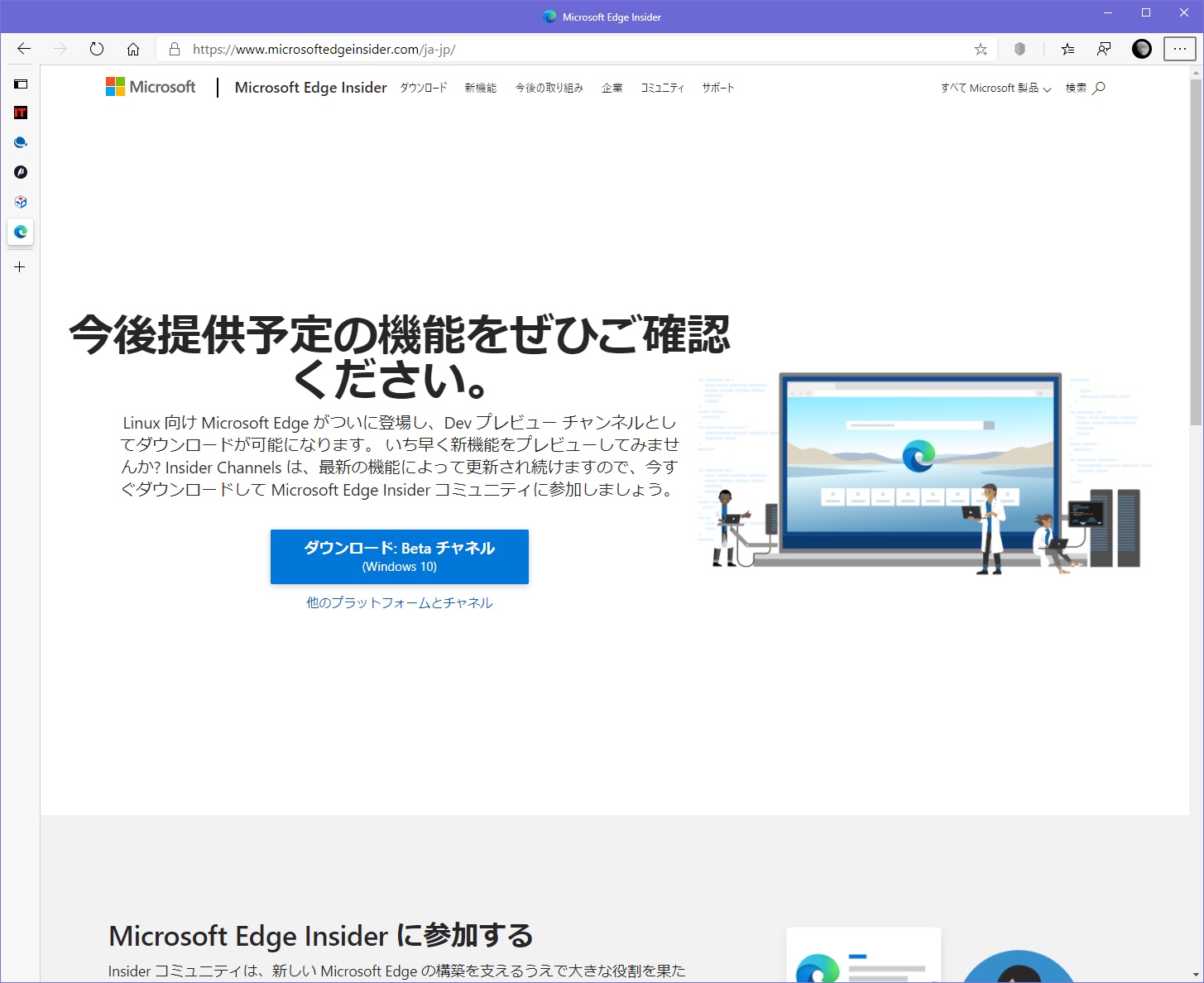Open the 新機能 menu item

pos(481,88)
